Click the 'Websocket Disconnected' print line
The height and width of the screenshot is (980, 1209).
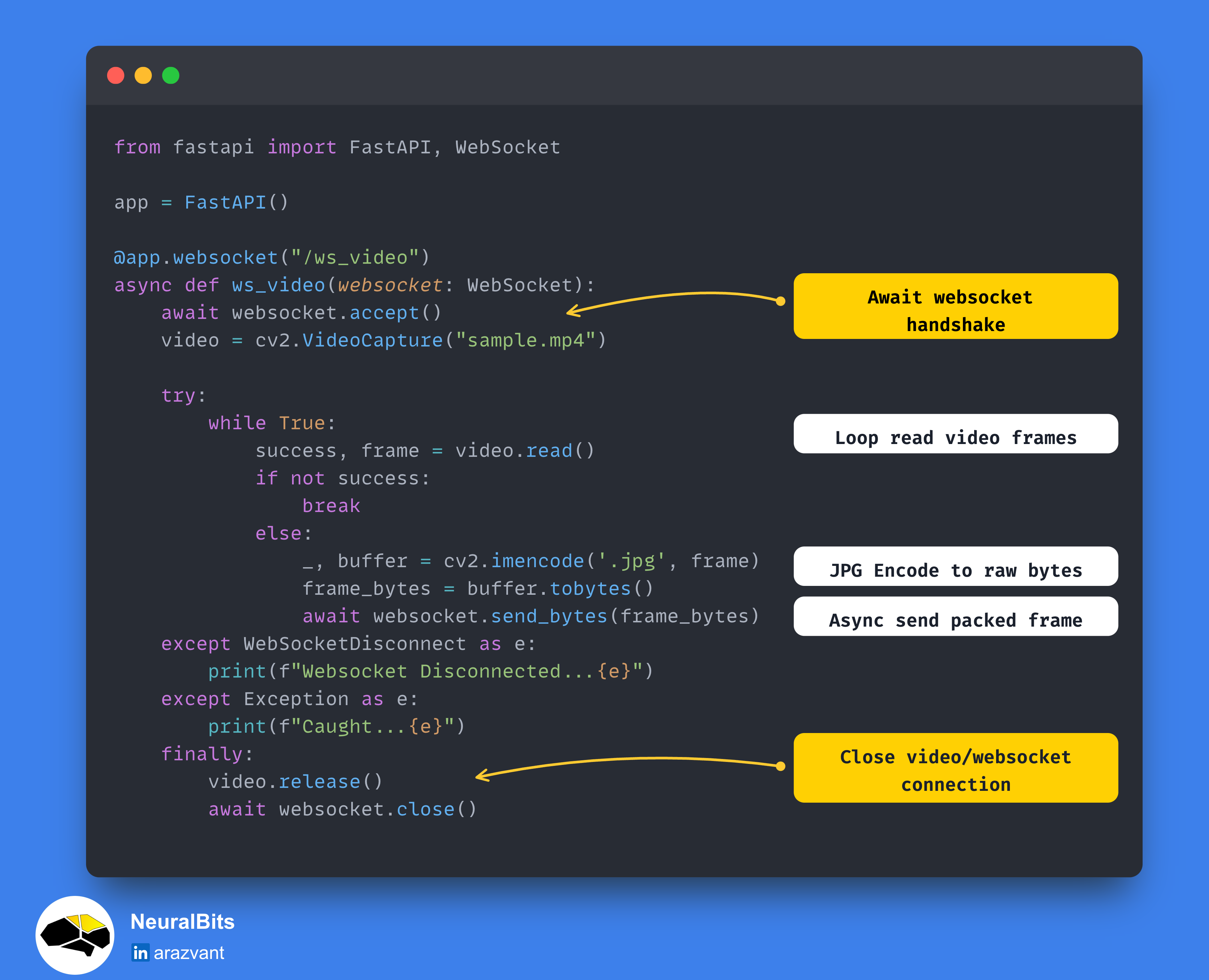click(431, 672)
